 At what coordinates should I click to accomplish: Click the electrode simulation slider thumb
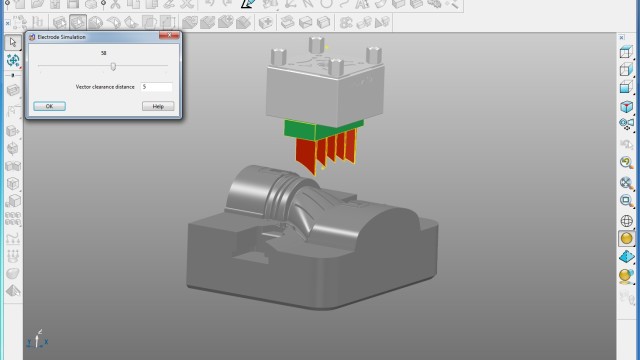coord(113,66)
